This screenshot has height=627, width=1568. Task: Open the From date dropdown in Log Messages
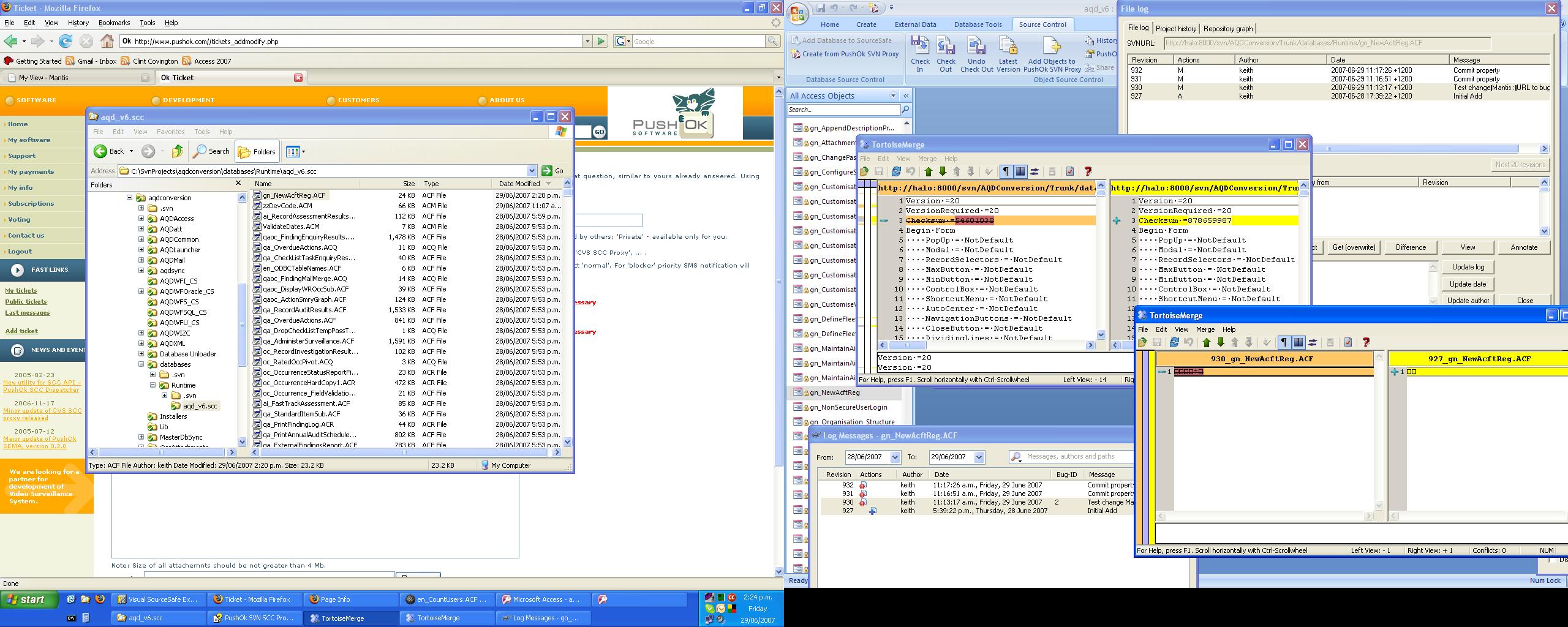pos(895,457)
